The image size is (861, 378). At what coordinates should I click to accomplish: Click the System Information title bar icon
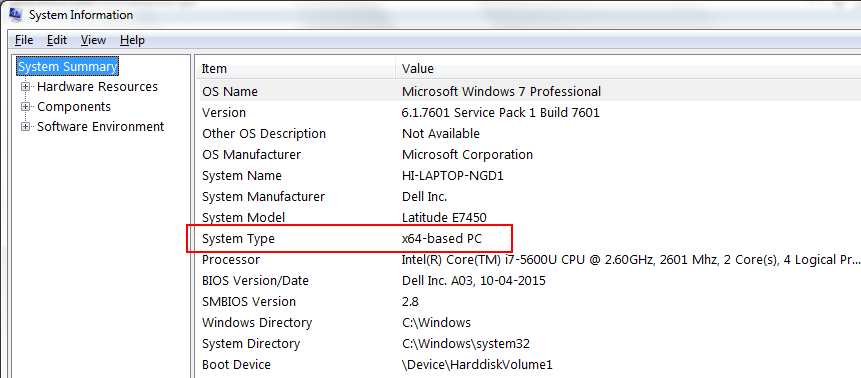coord(15,15)
